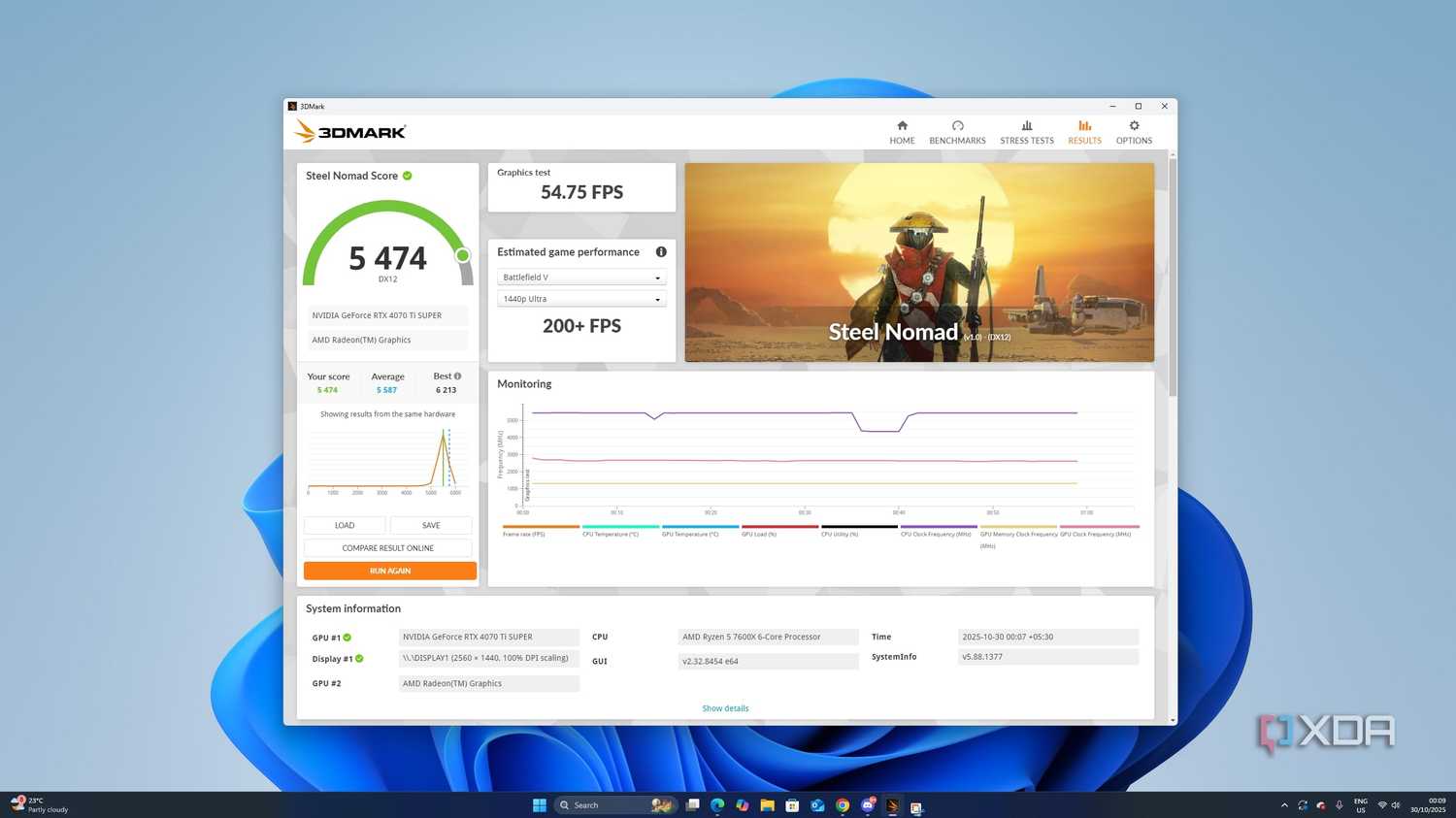Click the info icon next to Best score
This screenshot has height=818, width=1456.
coord(457,376)
